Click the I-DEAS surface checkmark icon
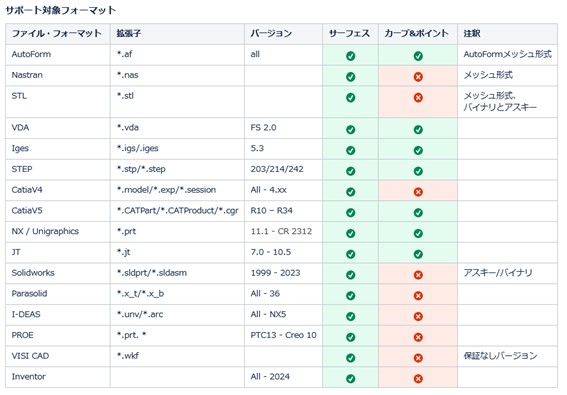This screenshot has height=395, width=567. coord(350,317)
